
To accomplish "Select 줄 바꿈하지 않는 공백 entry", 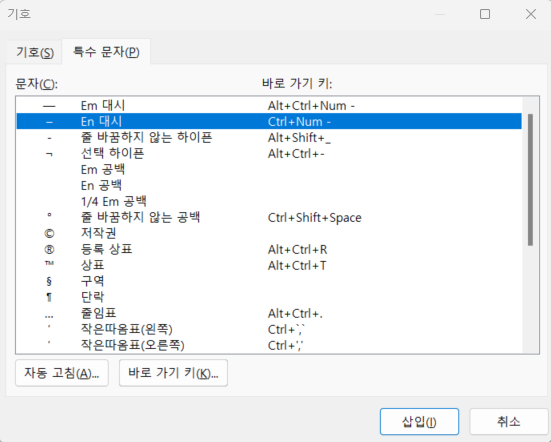I will 269,217.
